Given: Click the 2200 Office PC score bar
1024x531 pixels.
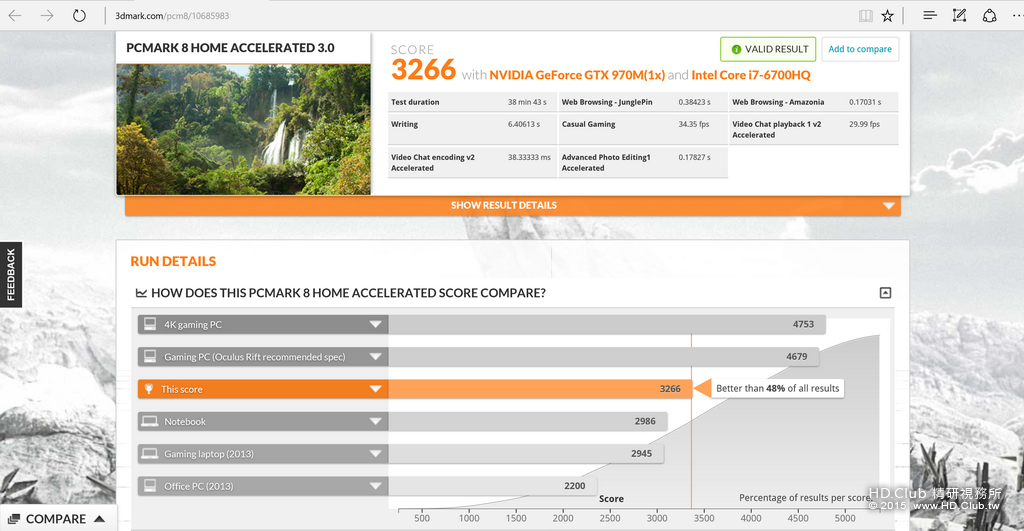Looking at the screenshot, I should 492,486.
